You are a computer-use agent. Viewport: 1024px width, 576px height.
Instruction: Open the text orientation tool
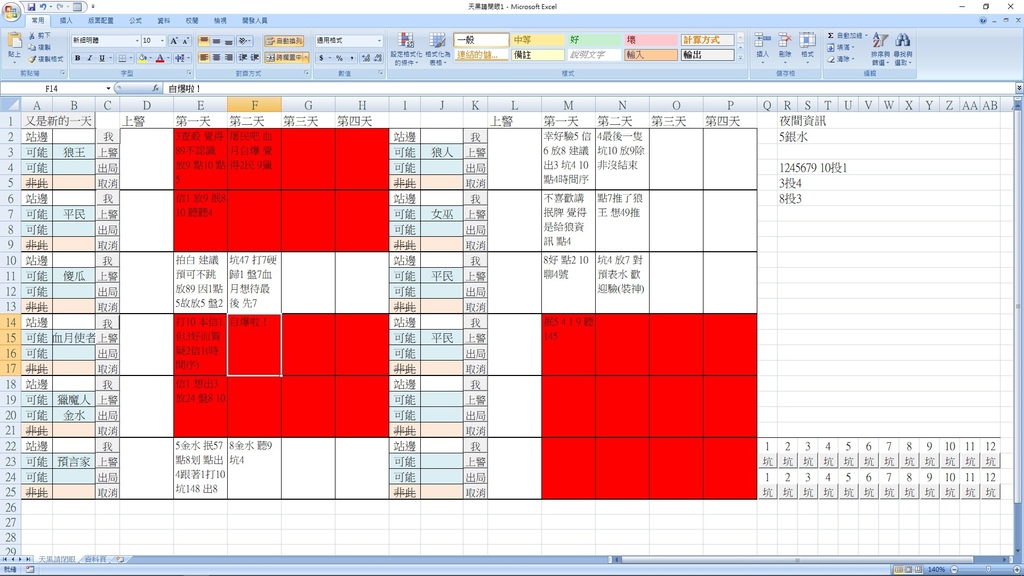click(245, 40)
